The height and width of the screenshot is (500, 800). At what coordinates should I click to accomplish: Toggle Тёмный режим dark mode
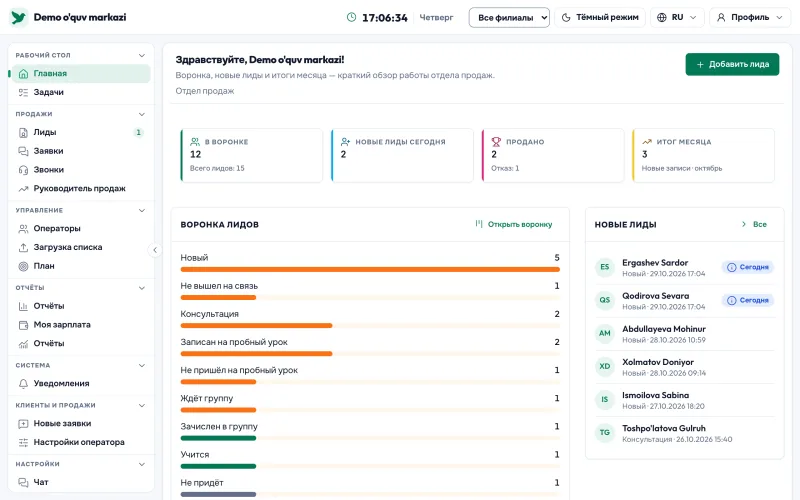coord(600,17)
